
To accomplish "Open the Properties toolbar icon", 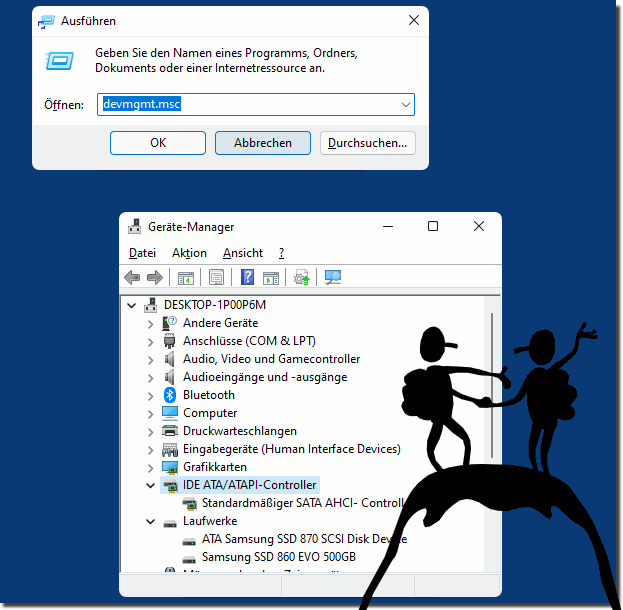I will (216, 277).
